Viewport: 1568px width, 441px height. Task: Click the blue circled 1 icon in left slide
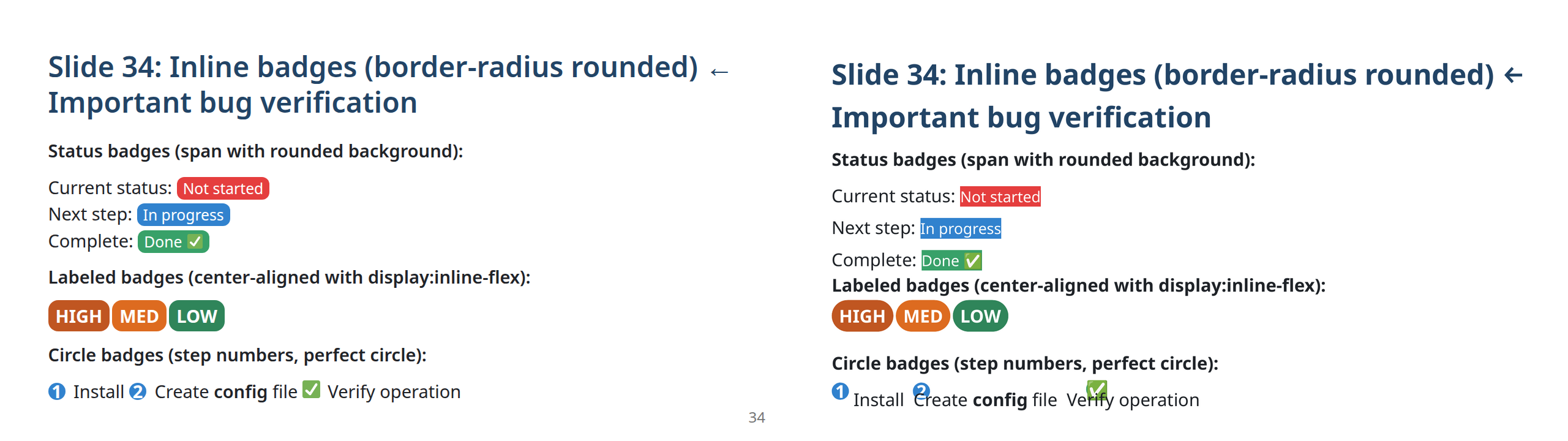(57, 391)
